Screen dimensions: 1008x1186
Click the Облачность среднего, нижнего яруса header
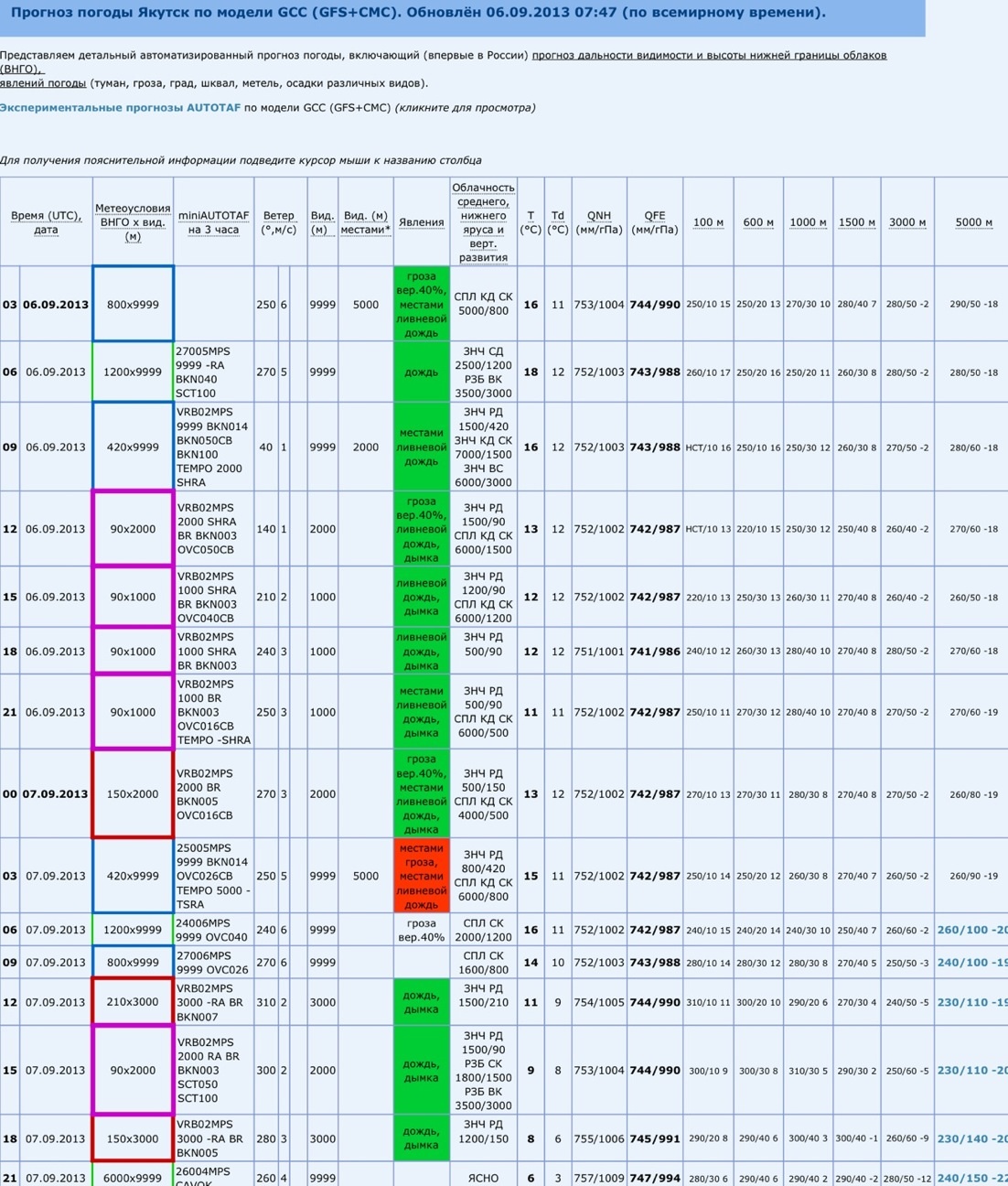pos(483,222)
